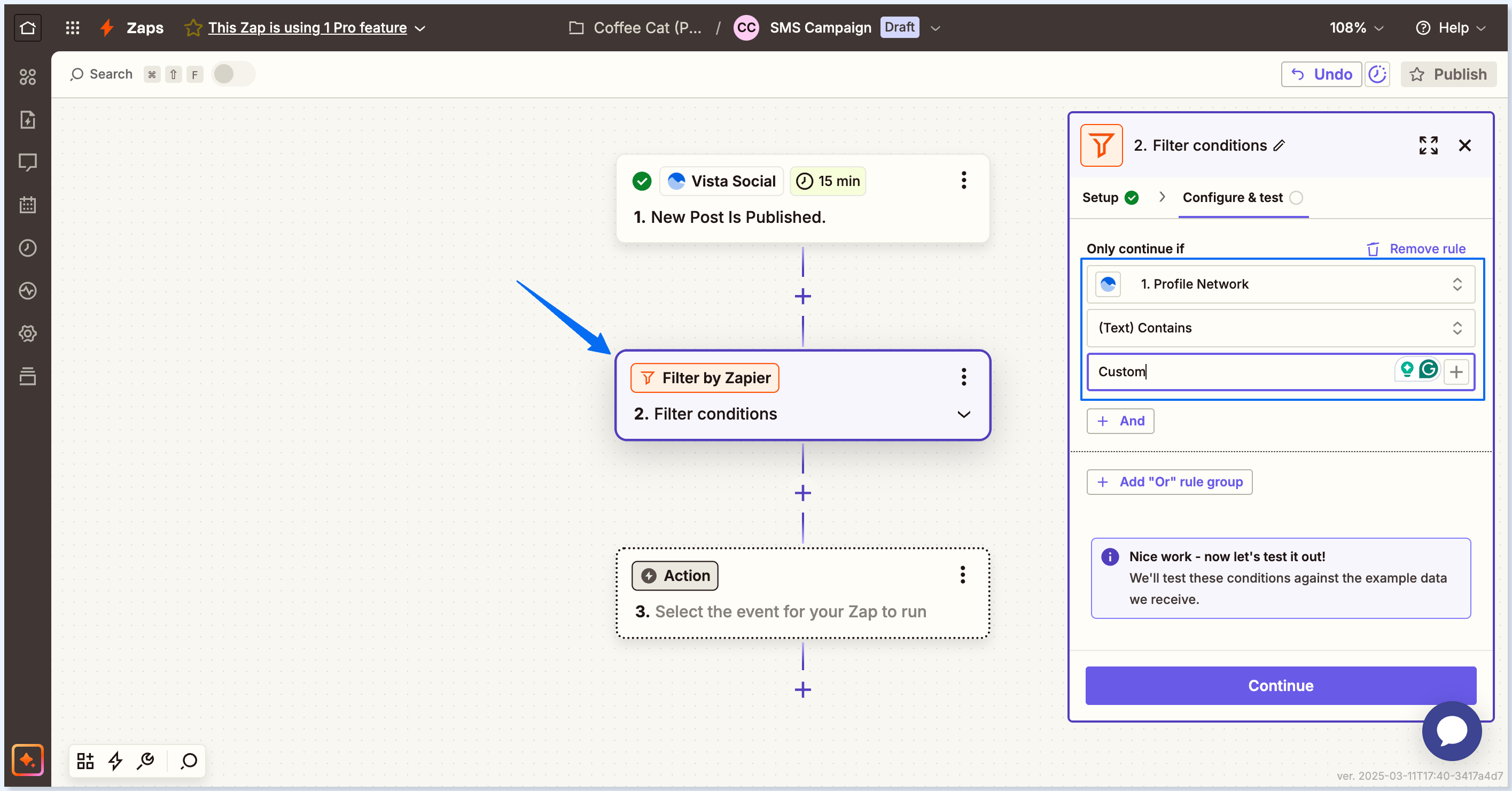1512x791 pixels.
Task: Open advanced settings gear in sidebar
Action: [x=28, y=334]
